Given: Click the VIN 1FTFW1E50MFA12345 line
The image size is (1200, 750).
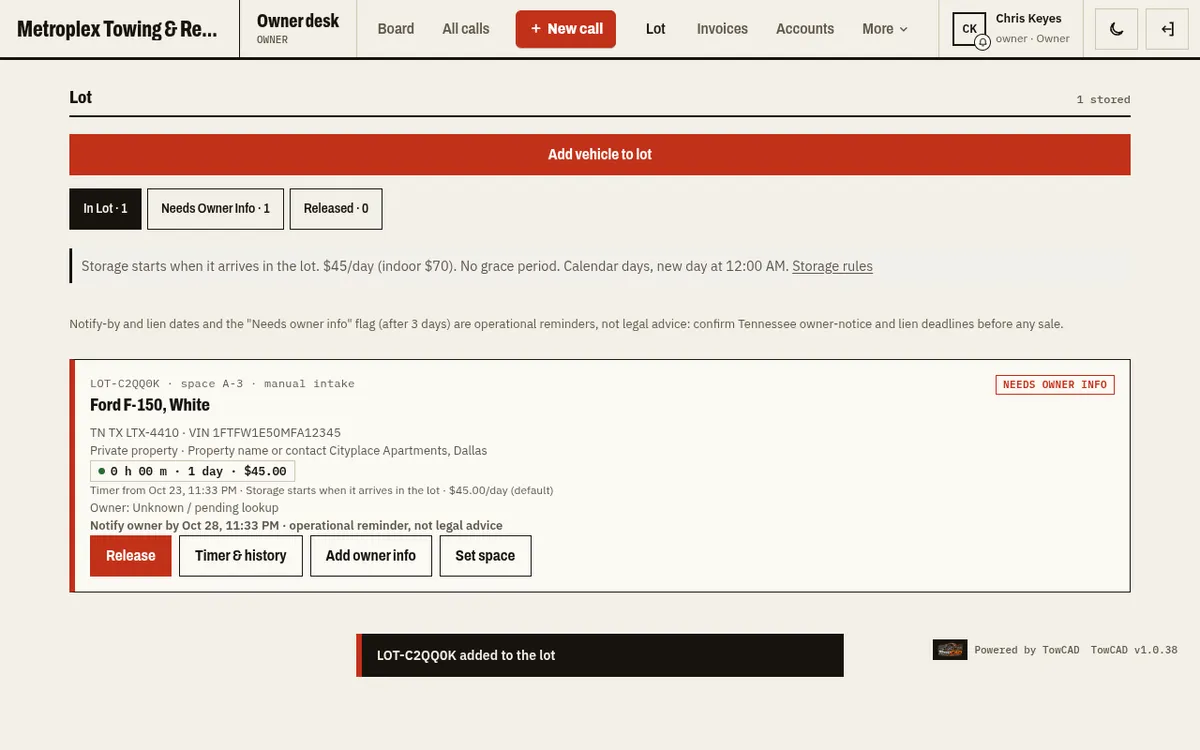Looking at the screenshot, I should pyautogui.click(x=215, y=433).
